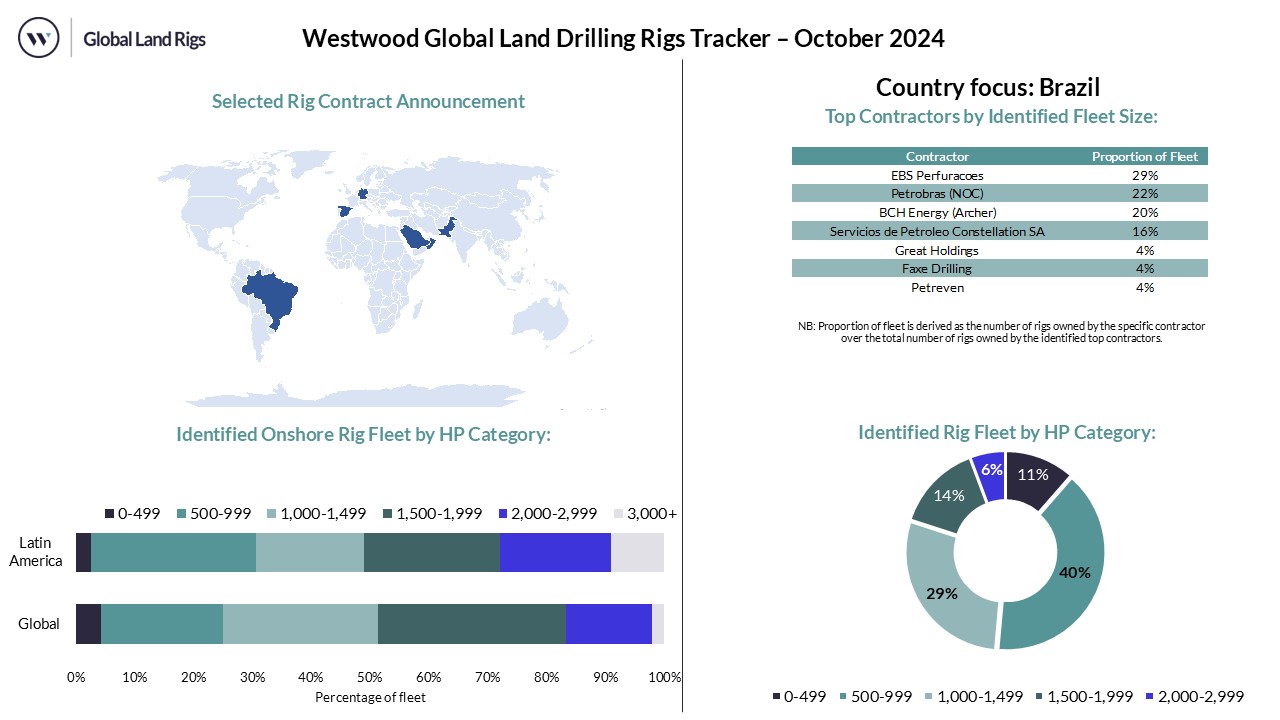Toggle 0-499 legend item above bar chart
The height and width of the screenshot is (720, 1280).
point(132,513)
